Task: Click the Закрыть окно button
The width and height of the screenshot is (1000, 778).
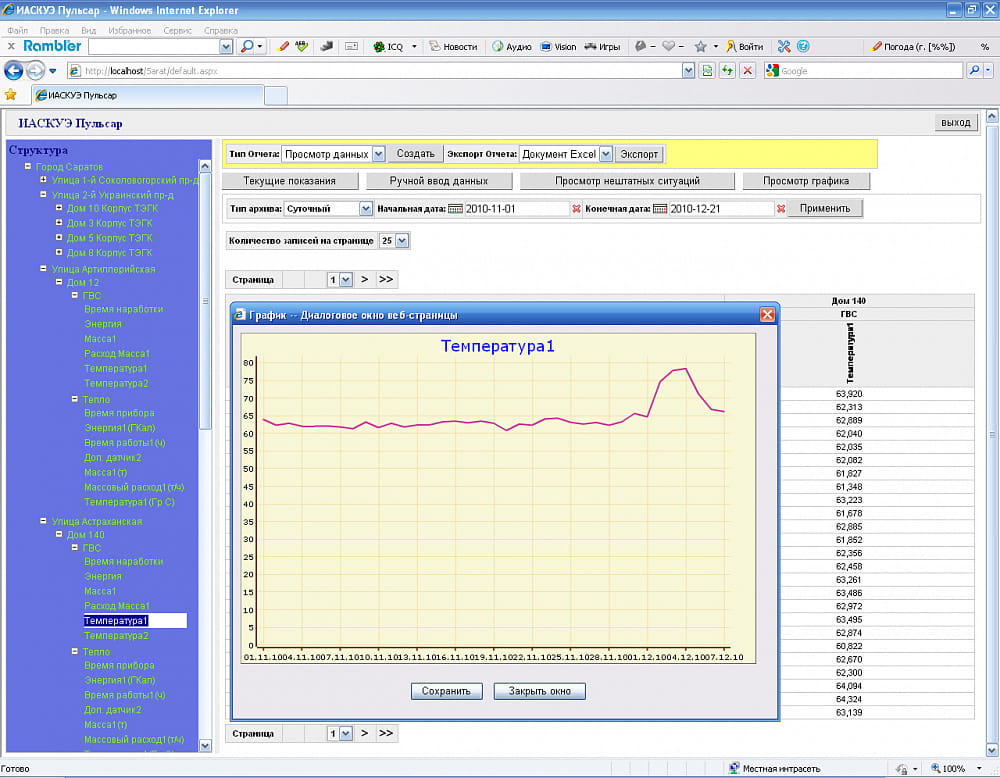Action: pyautogui.click(x=539, y=691)
